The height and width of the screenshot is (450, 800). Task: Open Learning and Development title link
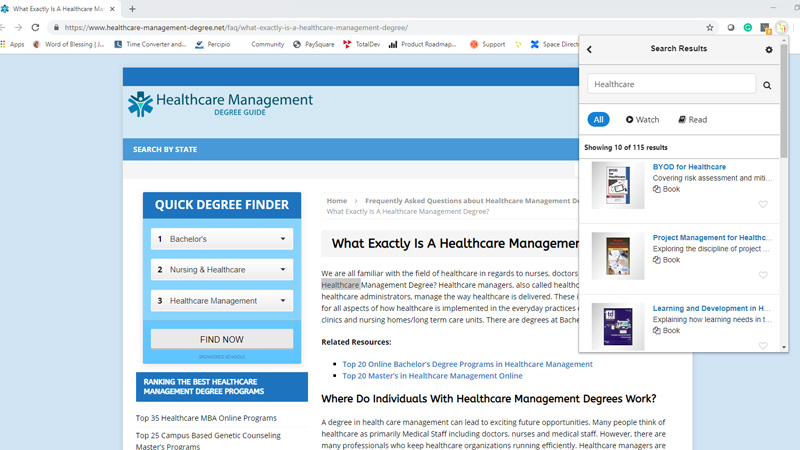pyautogui.click(x=712, y=308)
